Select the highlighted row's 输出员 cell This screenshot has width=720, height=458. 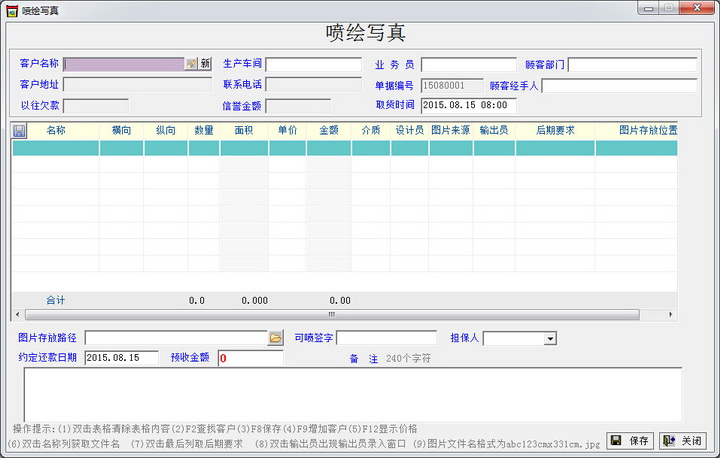(x=494, y=148)
